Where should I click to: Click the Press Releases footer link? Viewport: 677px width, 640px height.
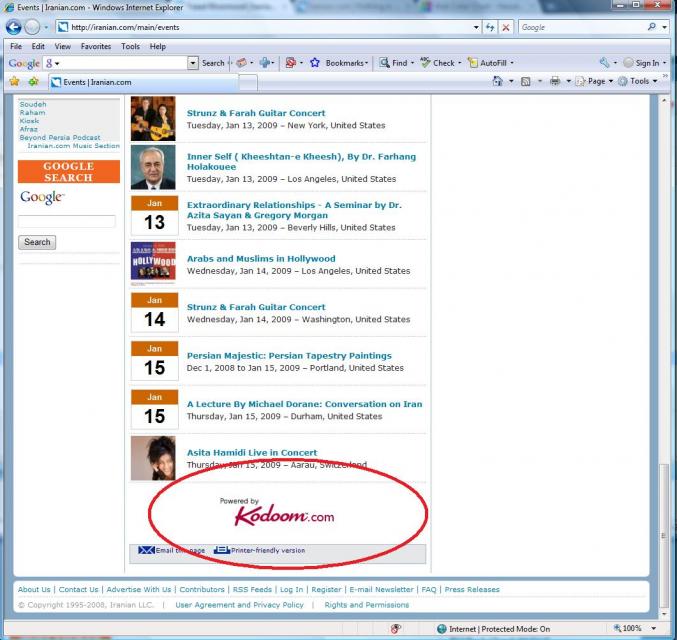(472, 589)
